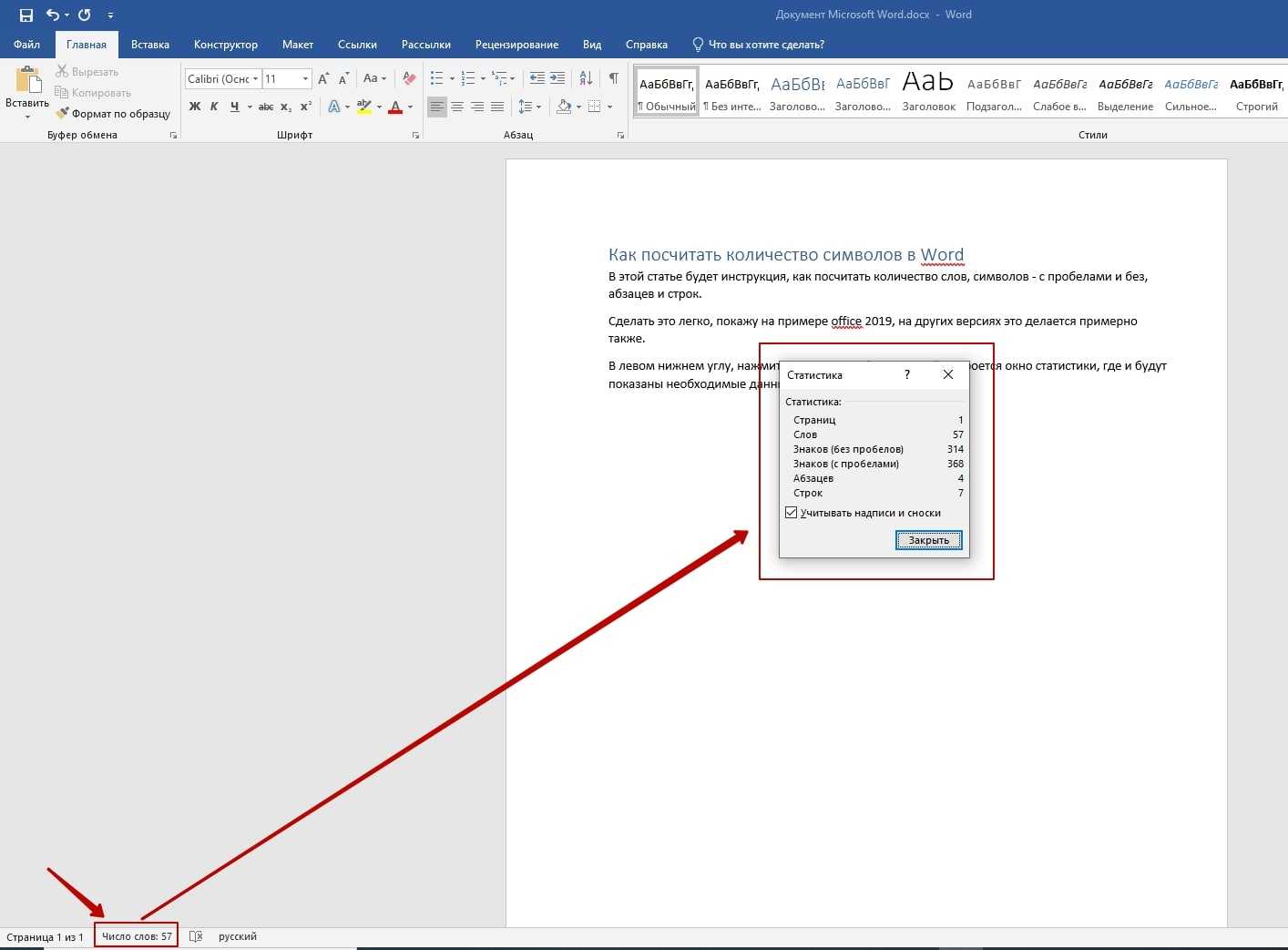Click the Bullets list icon

436,79
